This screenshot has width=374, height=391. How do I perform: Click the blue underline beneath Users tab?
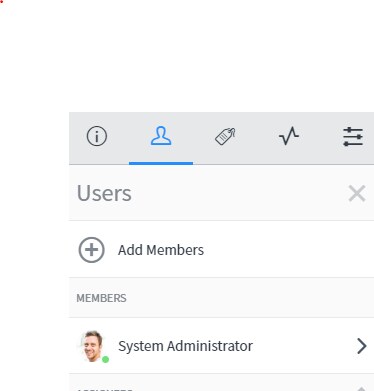[x=161, y=163]
